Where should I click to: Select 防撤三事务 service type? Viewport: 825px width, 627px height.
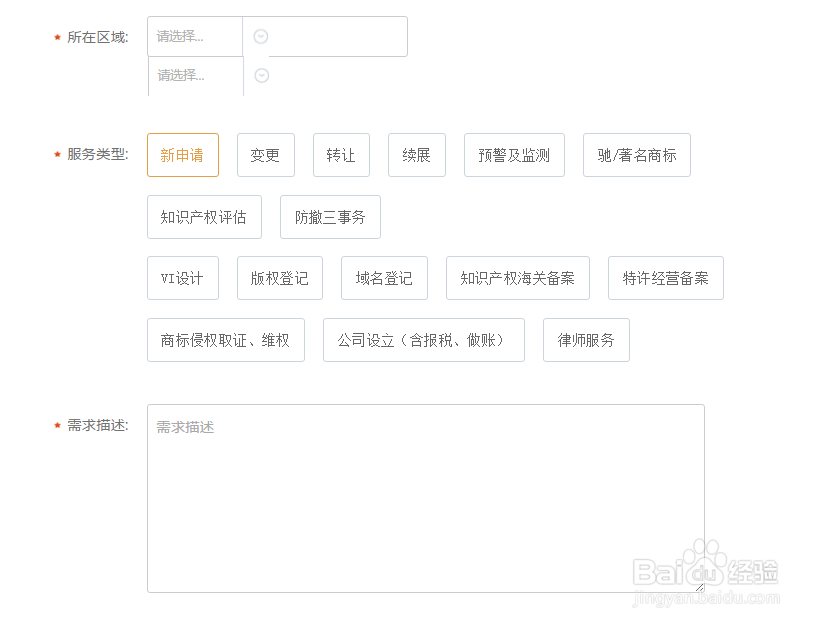tap(330, 217)
